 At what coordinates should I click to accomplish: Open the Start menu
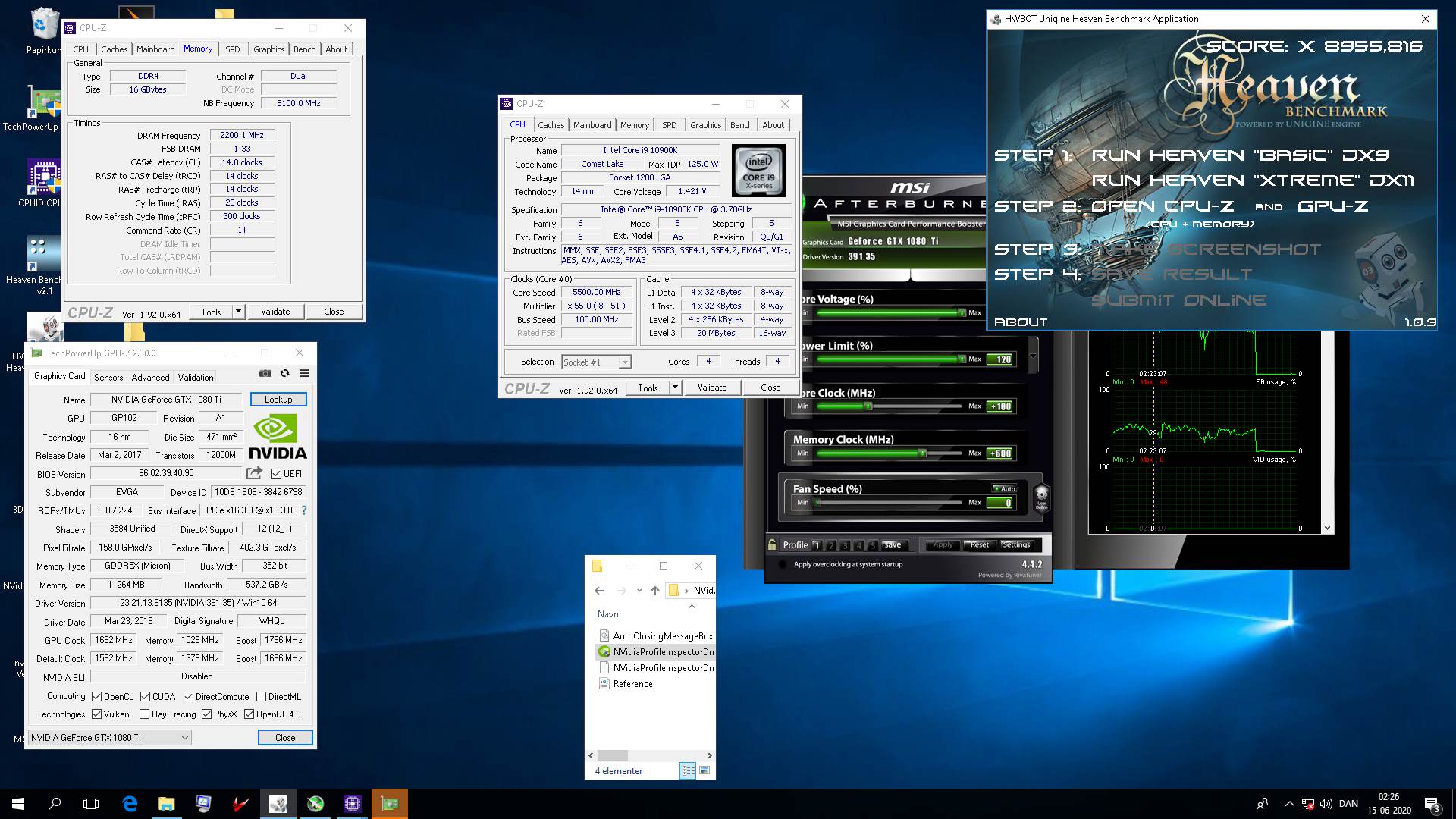[18, 804]
